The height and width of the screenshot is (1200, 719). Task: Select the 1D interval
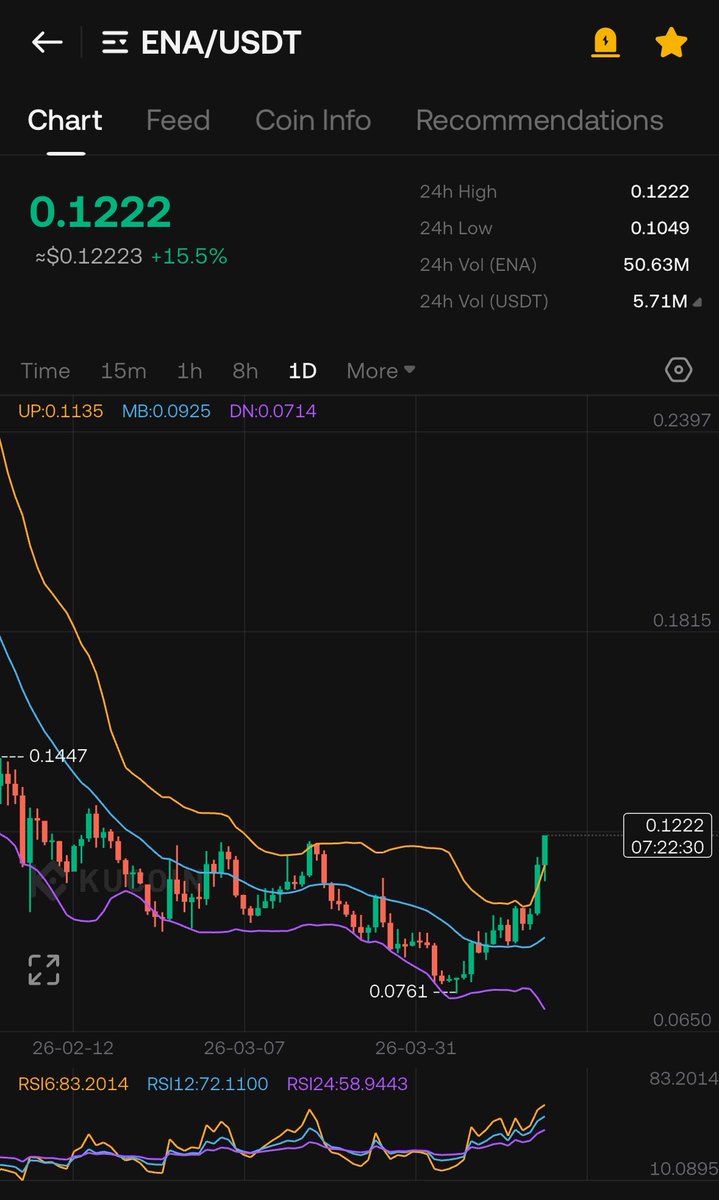pyautogui.click(x=302, y=371)
